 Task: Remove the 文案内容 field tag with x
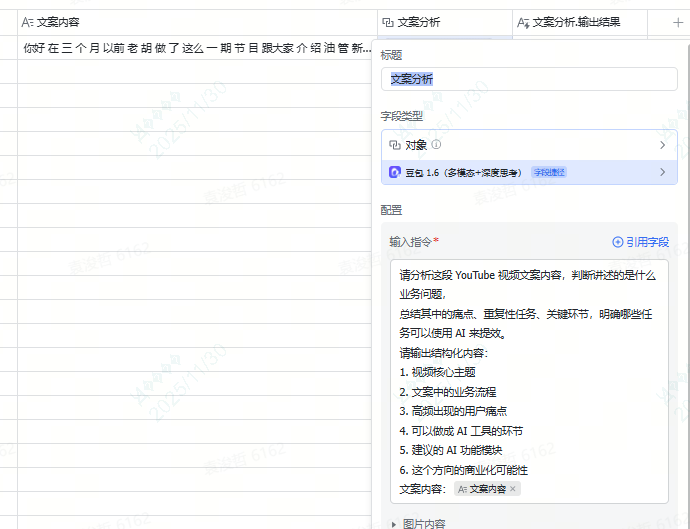pyautogui.click(x=513, y=489)
